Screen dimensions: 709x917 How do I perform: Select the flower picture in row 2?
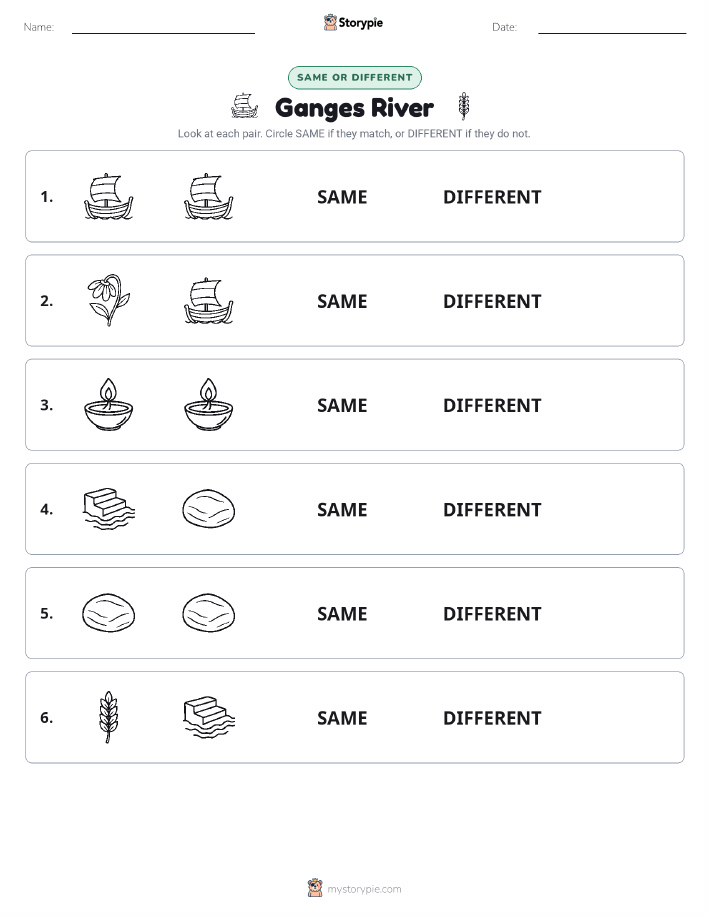108,300
